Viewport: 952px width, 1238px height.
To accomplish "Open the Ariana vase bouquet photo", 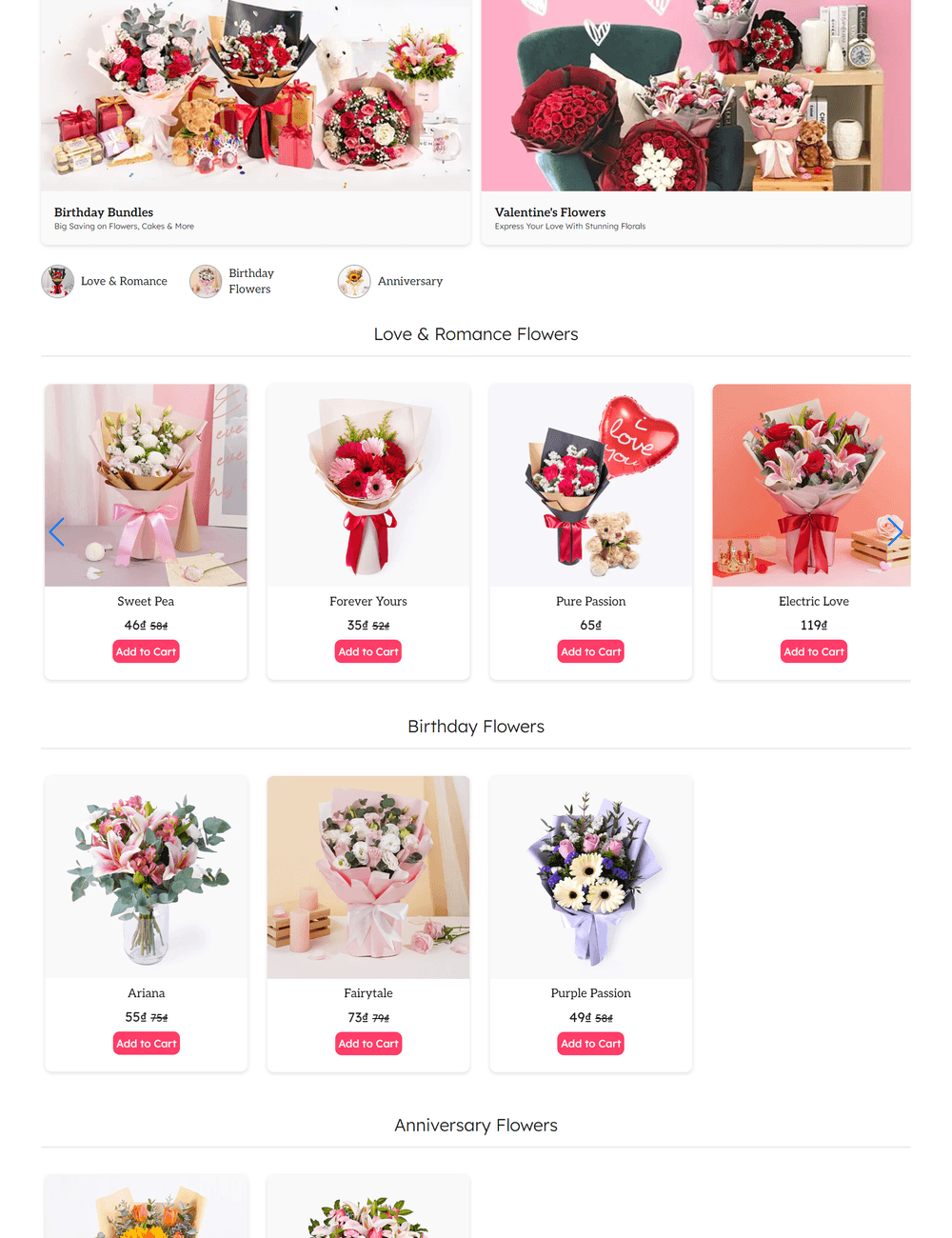I will (x=147, y=877).
